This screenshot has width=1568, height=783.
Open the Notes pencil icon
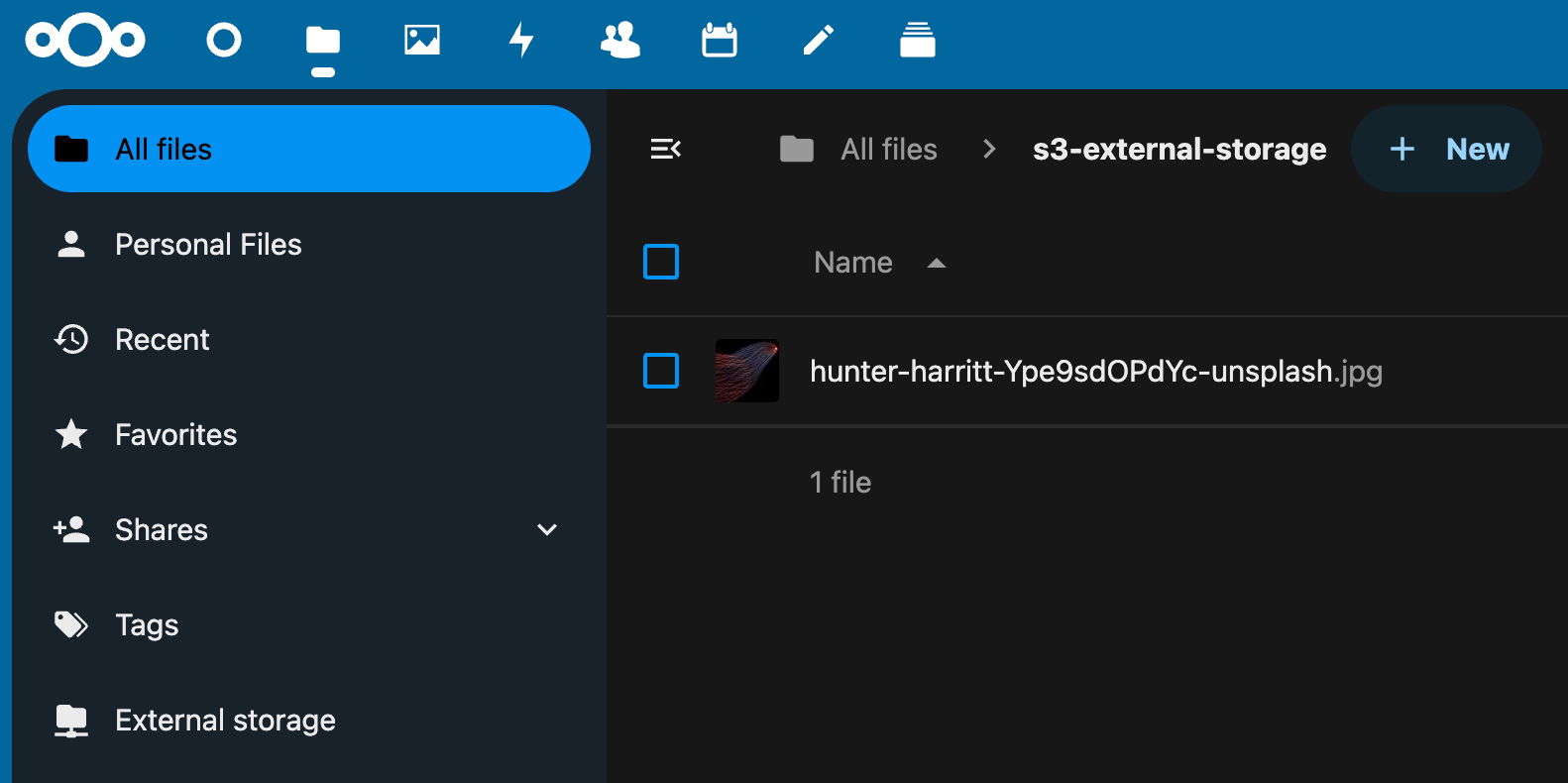click(x=819, y=40)
